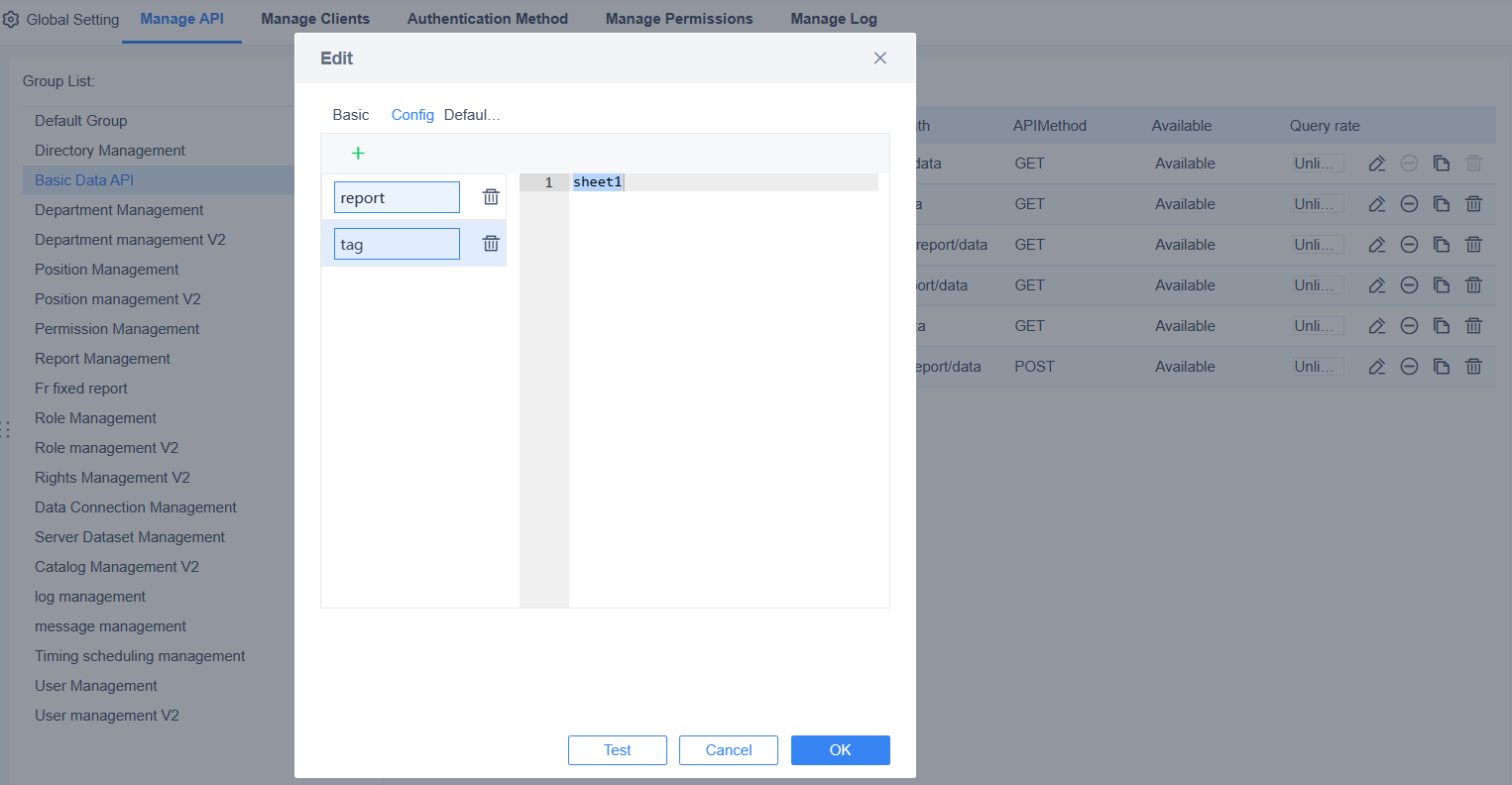Select the Manage API tab
The image size is (1512, 785).
[182, 19]
